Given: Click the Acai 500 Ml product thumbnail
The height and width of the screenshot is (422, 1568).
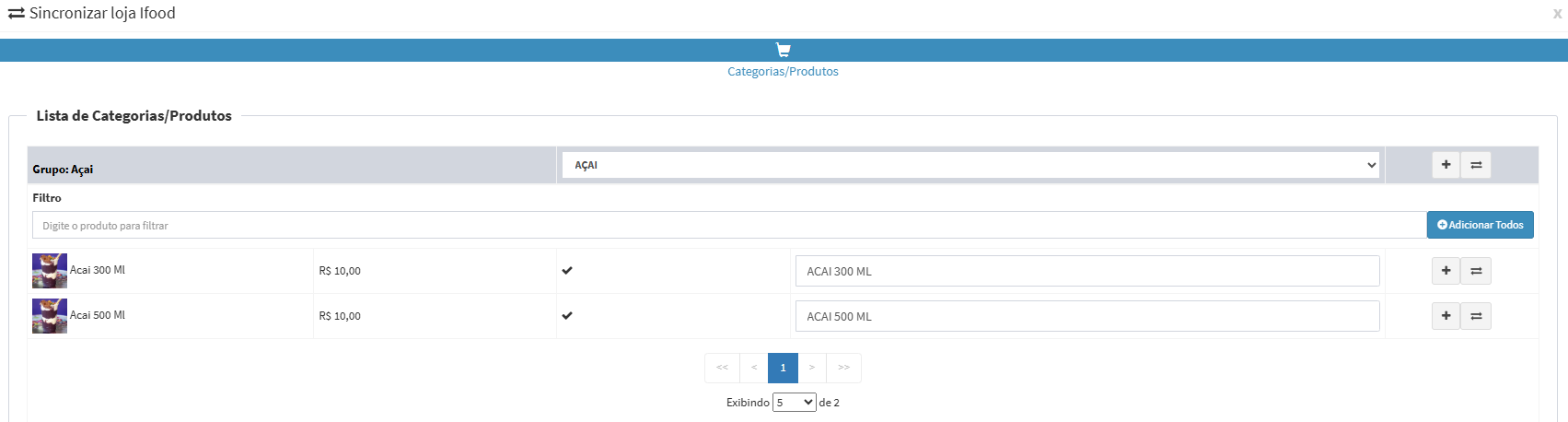Looking at the screenshot, I should [x=50, y=316].
